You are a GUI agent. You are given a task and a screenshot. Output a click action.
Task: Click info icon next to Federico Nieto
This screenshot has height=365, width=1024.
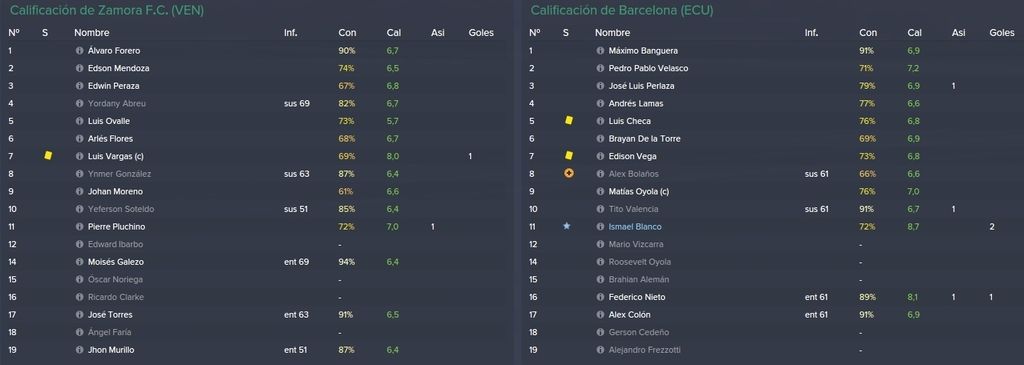600,297
